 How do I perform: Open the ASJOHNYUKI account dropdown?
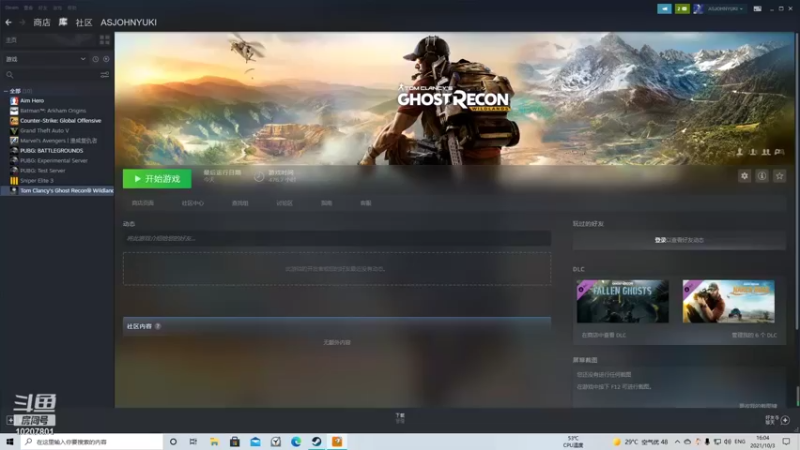coord(725,9)
